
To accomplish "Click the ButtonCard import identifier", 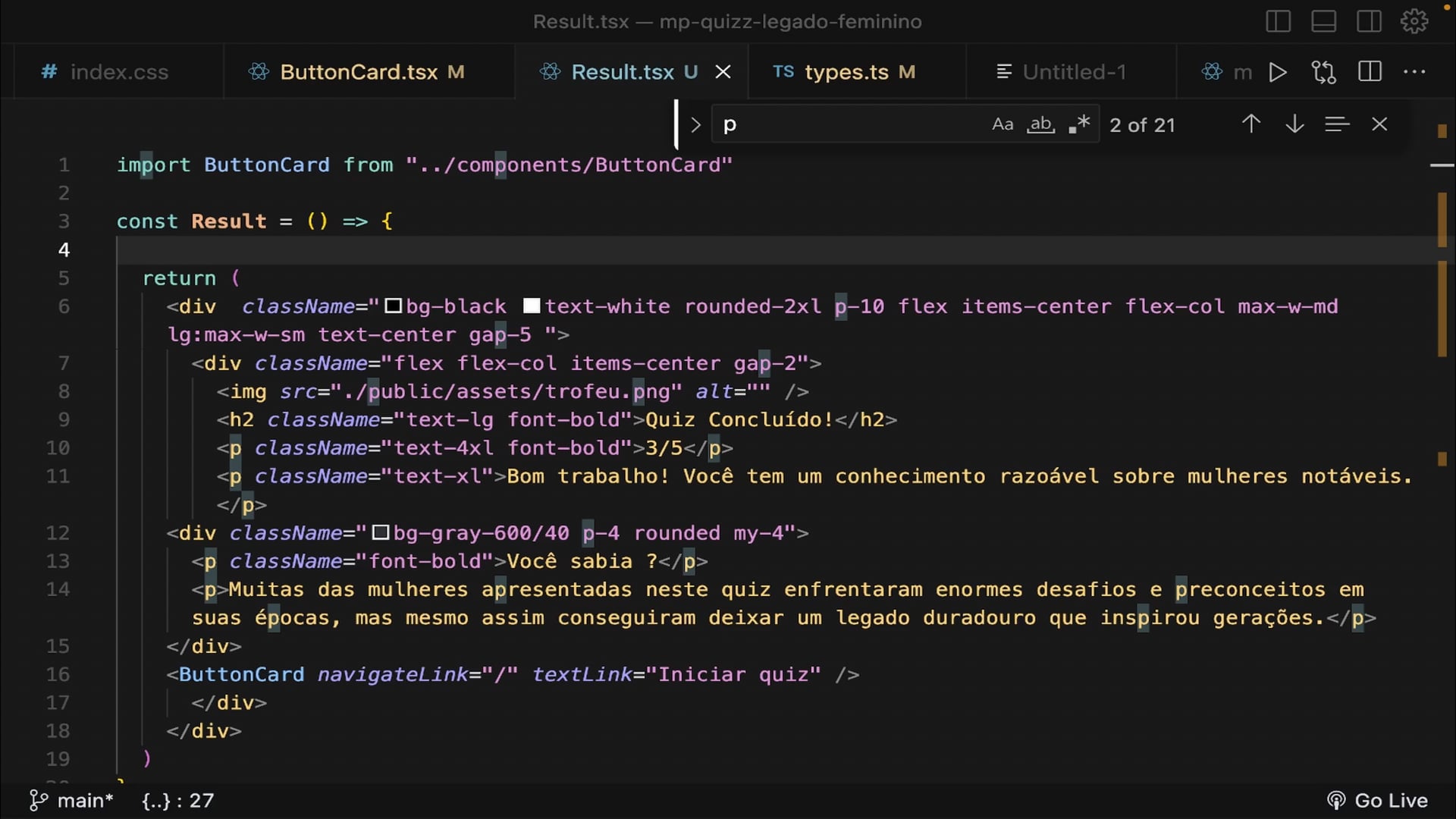I will (x=267, y=165).
